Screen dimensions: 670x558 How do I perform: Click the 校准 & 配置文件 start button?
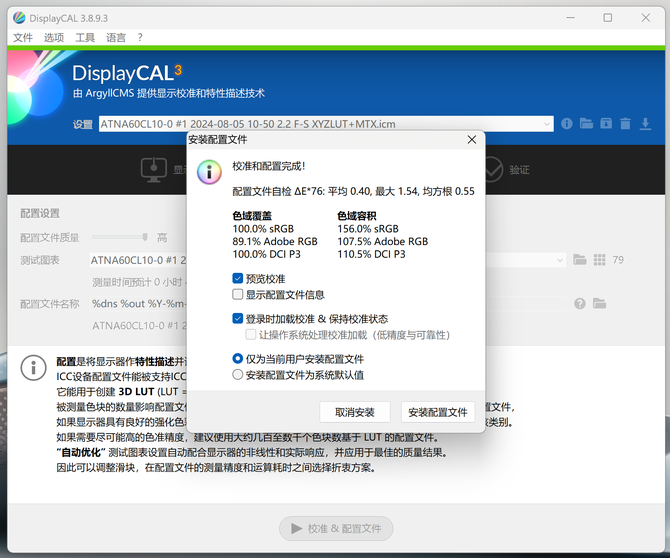coord(336,529)
